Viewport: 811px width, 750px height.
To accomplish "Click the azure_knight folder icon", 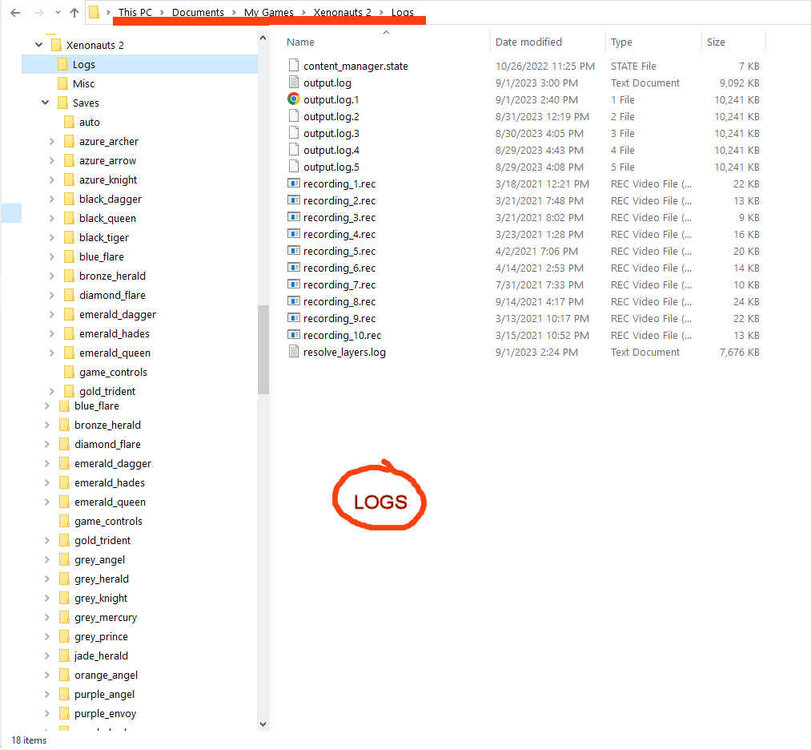I will tap(69, 179).
